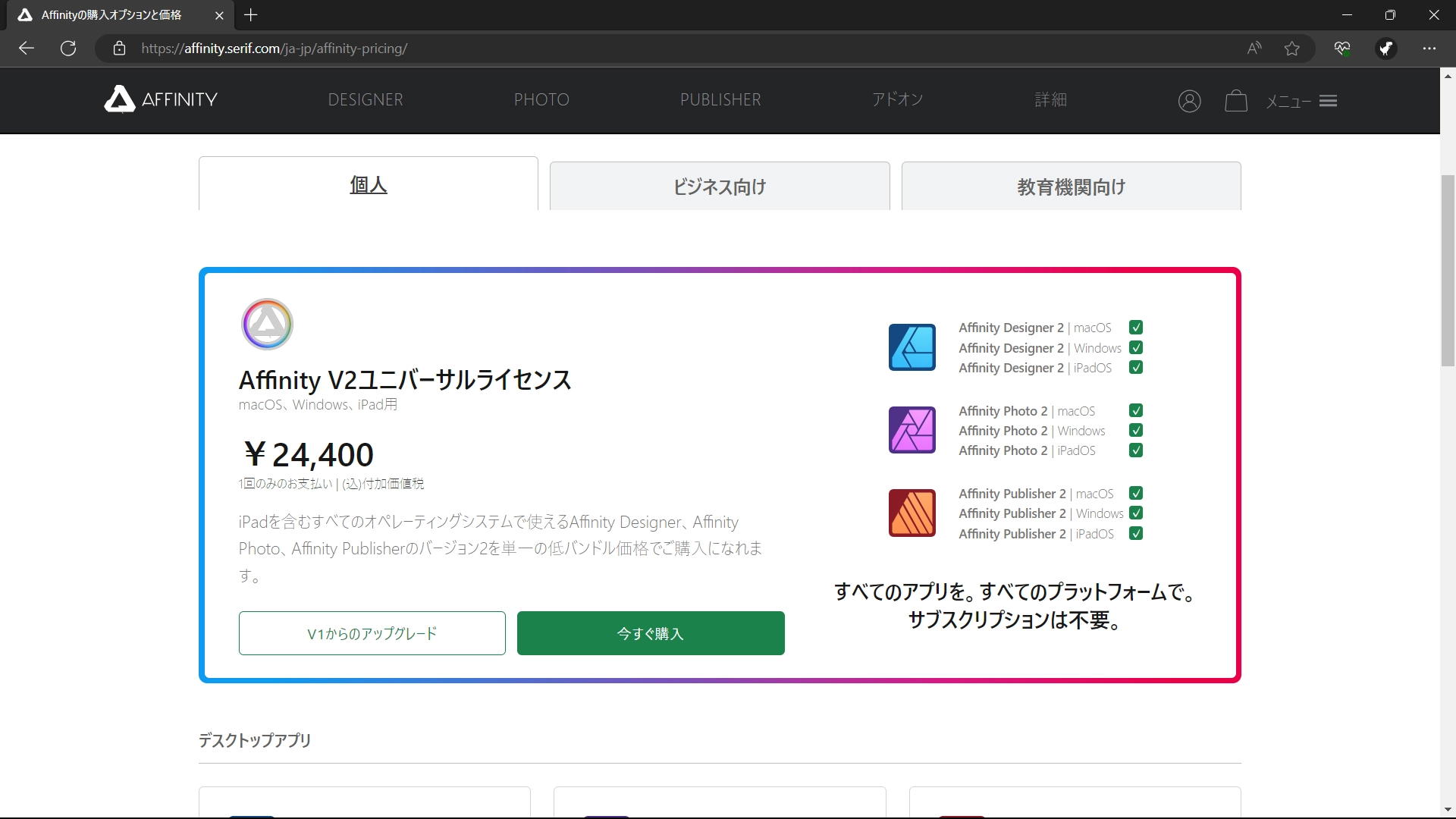Open the 詳細 navigation dropdown
This screenshot has height=819, width=1456.
[1050, 99]
